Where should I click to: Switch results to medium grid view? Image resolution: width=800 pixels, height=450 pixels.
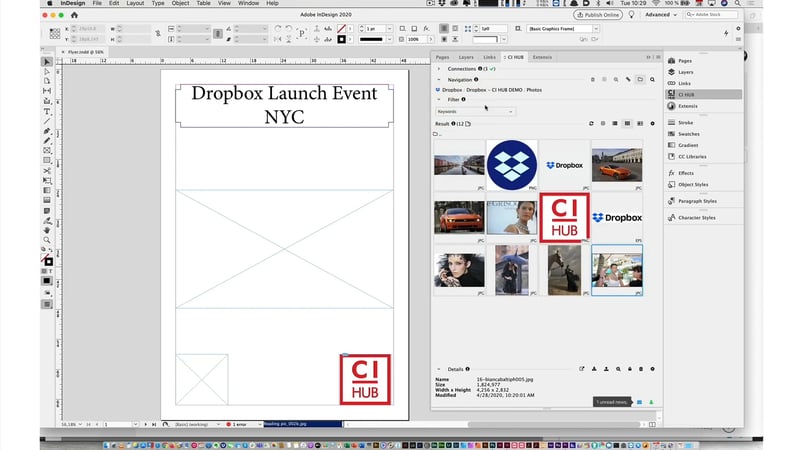pos(628,123)
